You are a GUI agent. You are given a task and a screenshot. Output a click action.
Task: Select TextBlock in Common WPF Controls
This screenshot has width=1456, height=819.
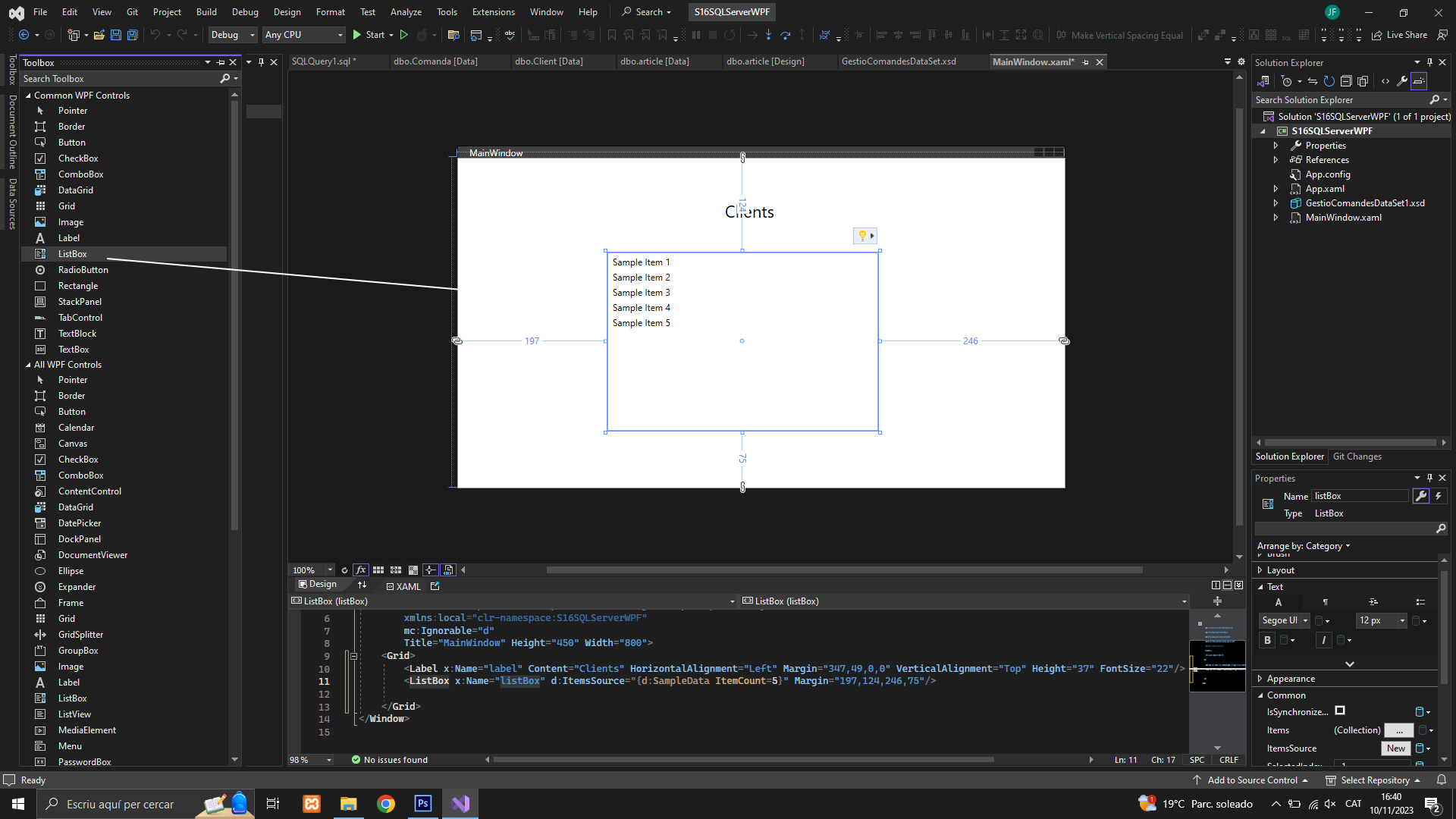pyautogui.click(x=77, y=334)
